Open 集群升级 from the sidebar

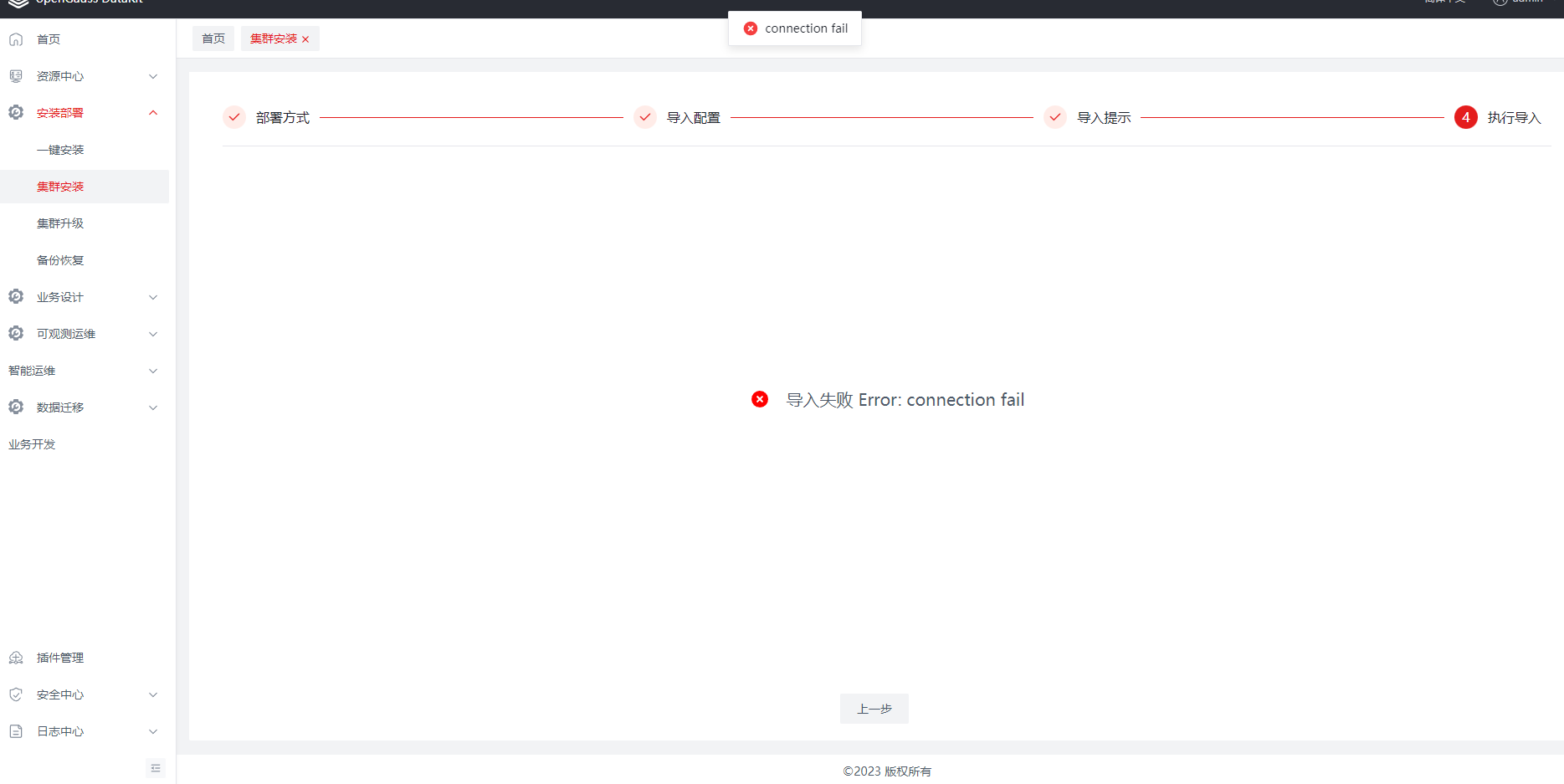(60, 223)
